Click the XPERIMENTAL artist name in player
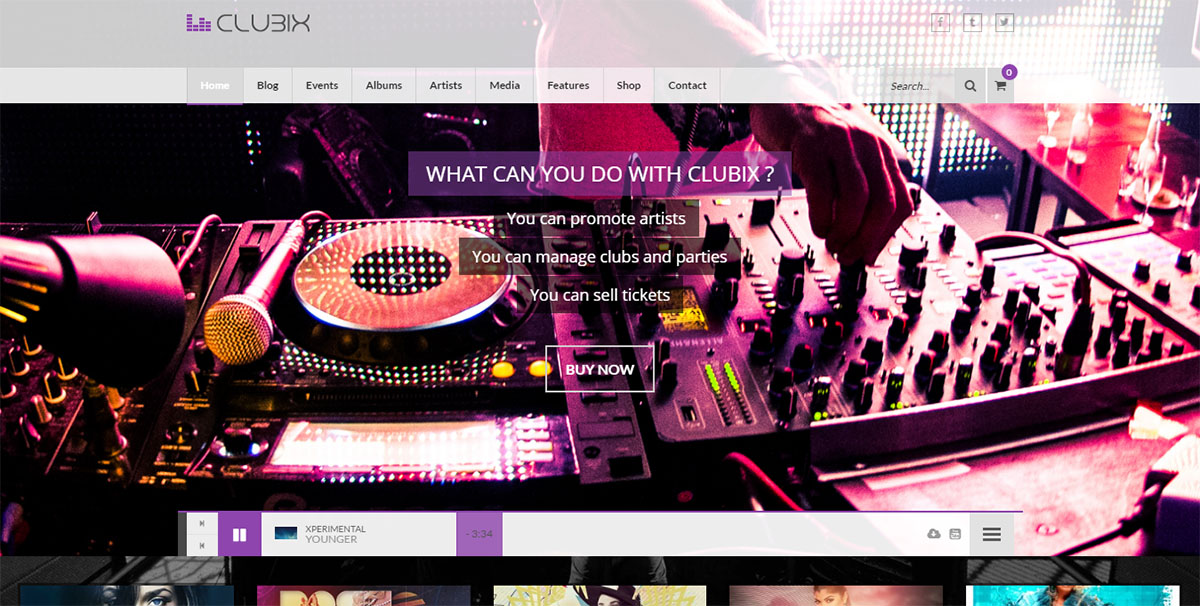Screen dimensions: 1200x606 (x=335, y=529)
